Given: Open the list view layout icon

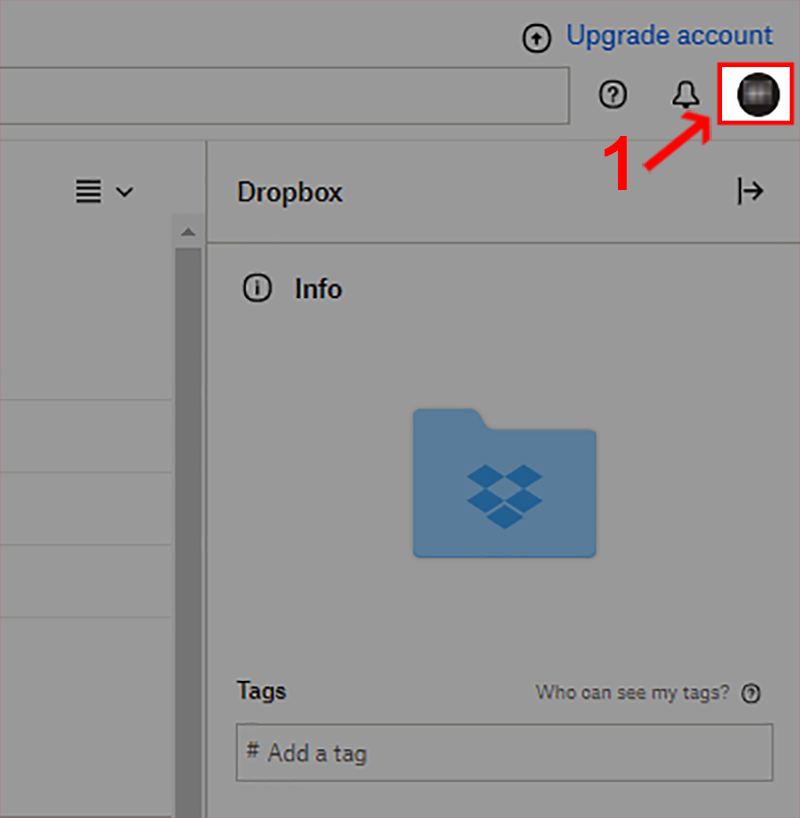Looking at the screenshot, I should pyautogui.click(x=89, y=191).
